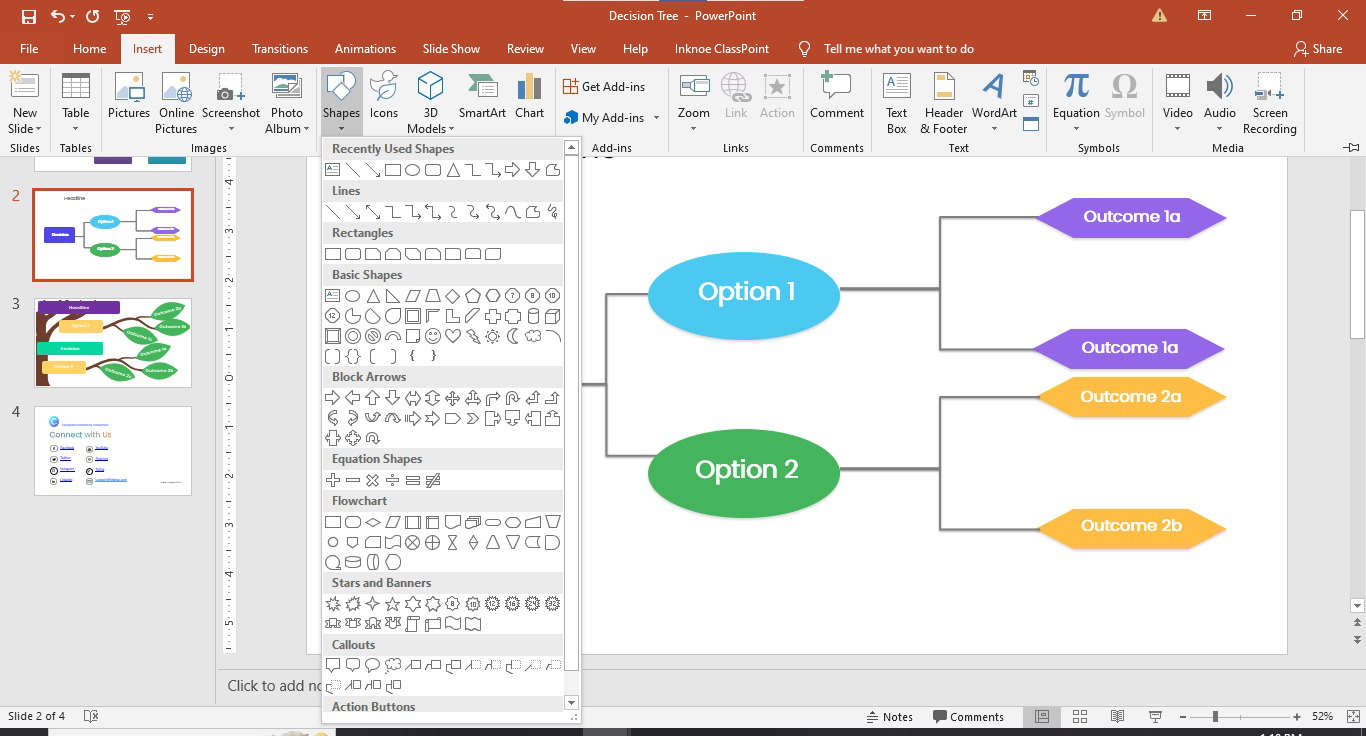
Task: Toggle the Comments pane in status bar
Action: pyautogui.click(x=968, y=716)
